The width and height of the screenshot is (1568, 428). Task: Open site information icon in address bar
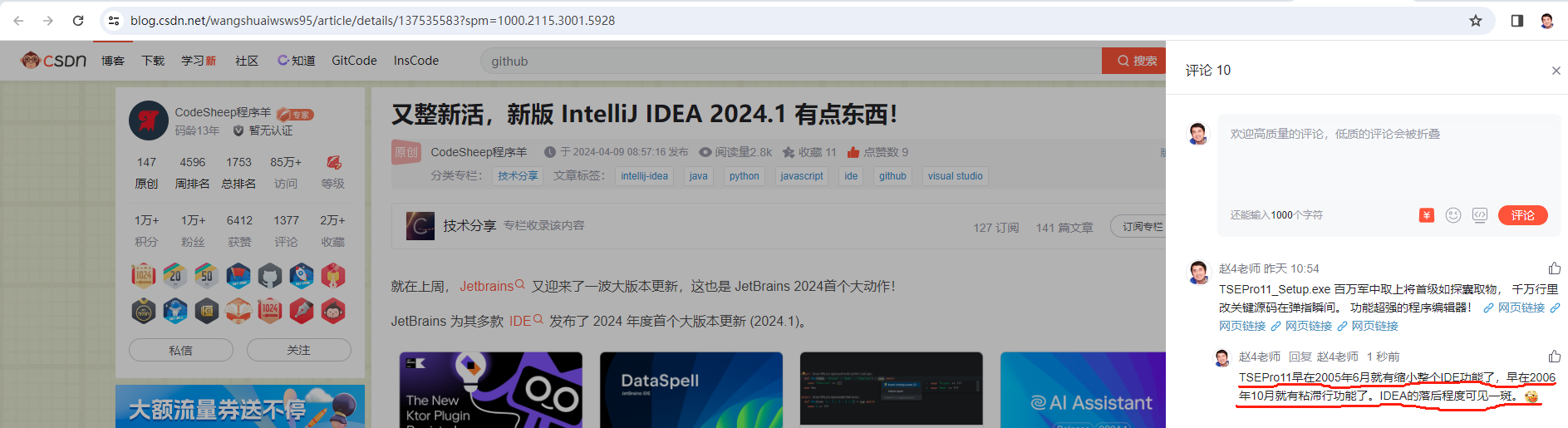114,21
